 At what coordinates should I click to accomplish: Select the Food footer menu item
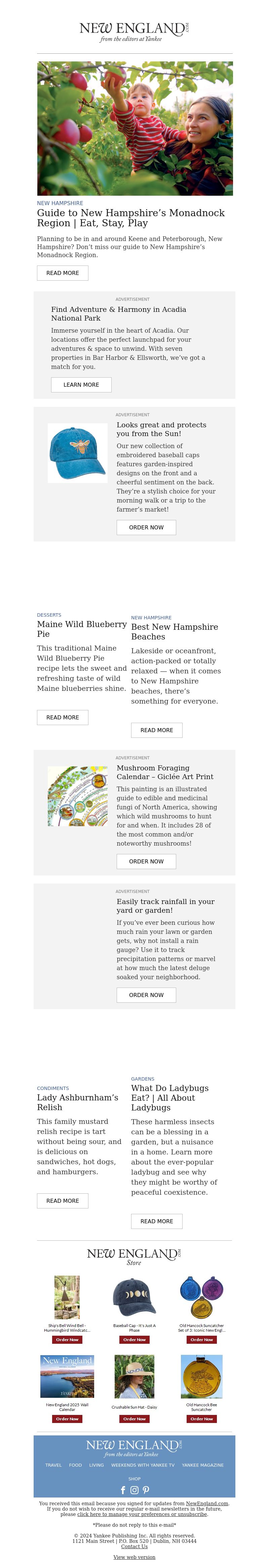pos(76,1465)
